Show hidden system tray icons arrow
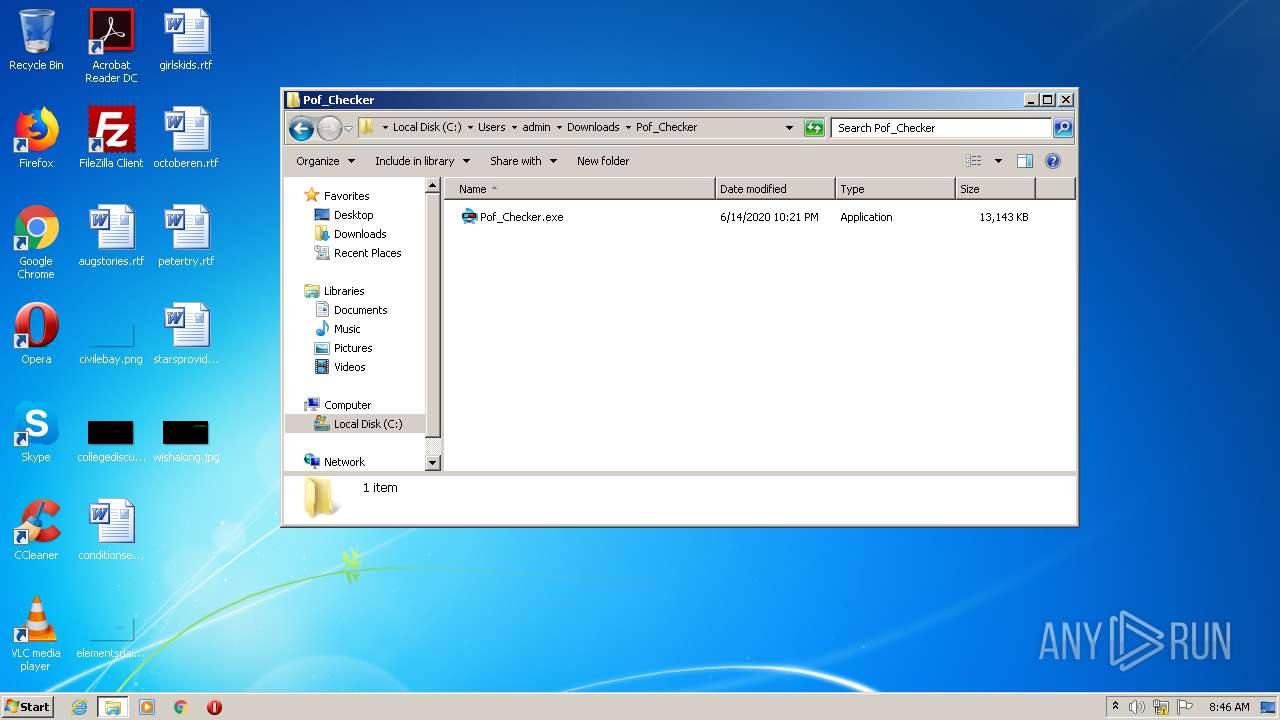 1115,707
